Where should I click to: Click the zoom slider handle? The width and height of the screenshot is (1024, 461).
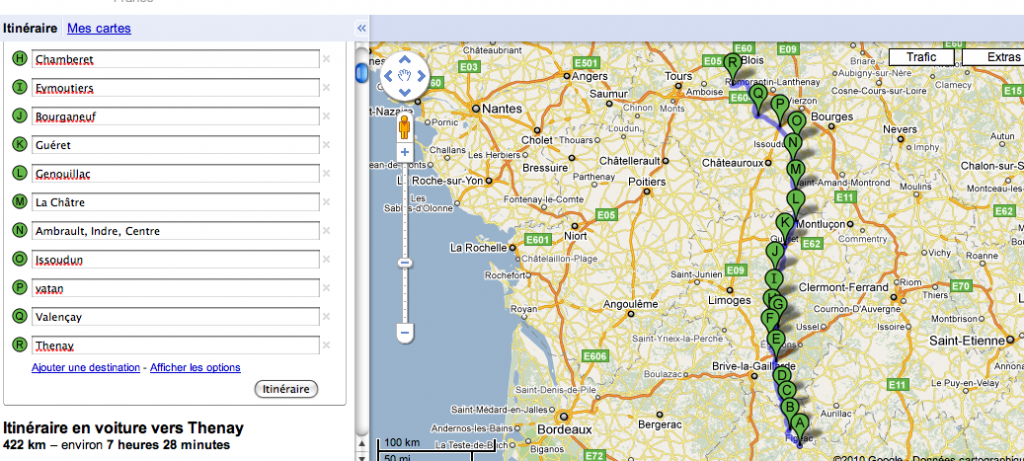point(404,262)
